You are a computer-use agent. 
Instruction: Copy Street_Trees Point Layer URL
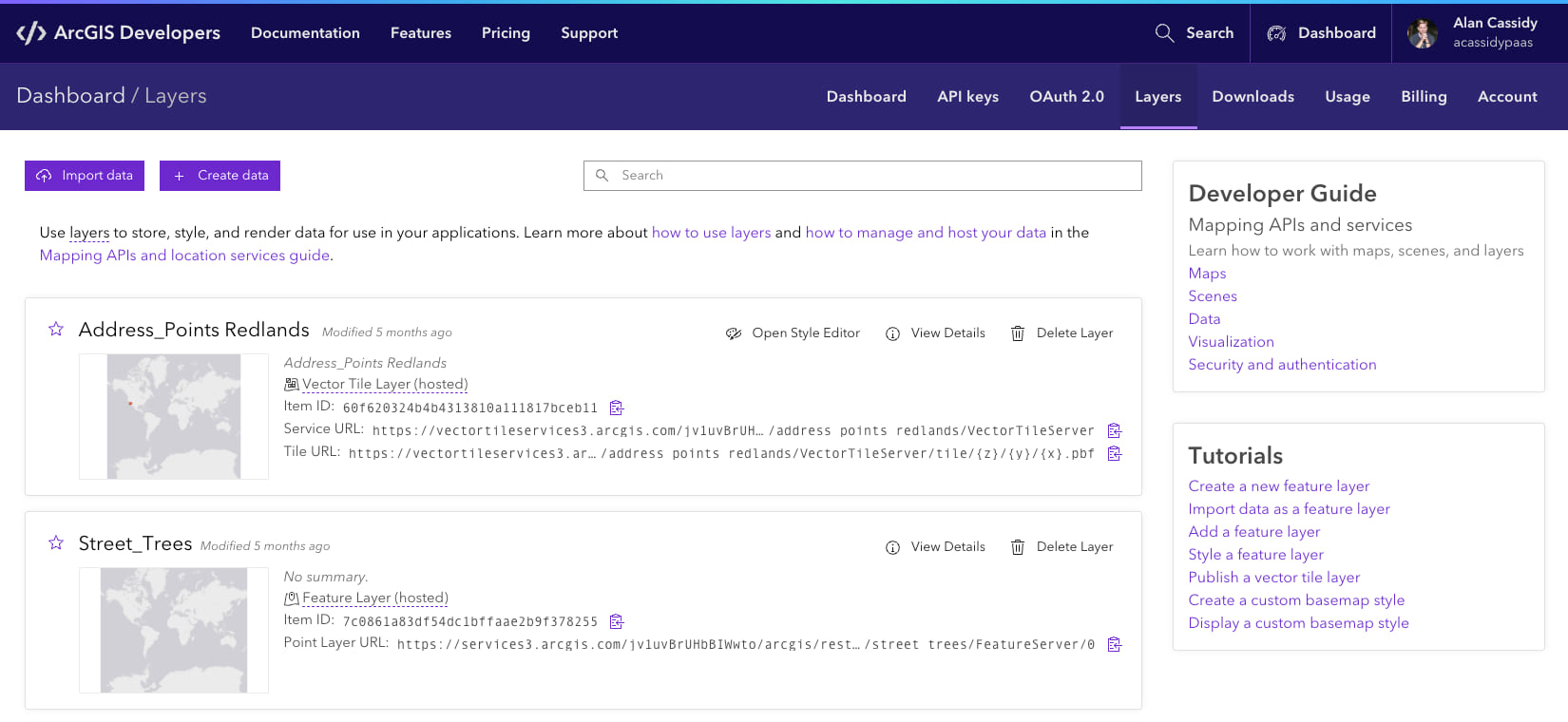coord(1115,644)
